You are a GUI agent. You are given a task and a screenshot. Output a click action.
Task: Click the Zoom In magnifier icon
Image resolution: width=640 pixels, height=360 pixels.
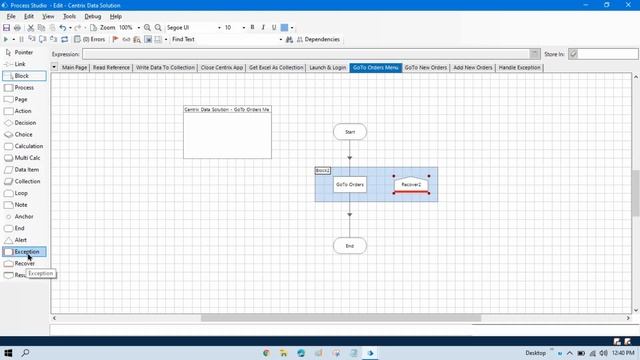(x=147, y=27)
